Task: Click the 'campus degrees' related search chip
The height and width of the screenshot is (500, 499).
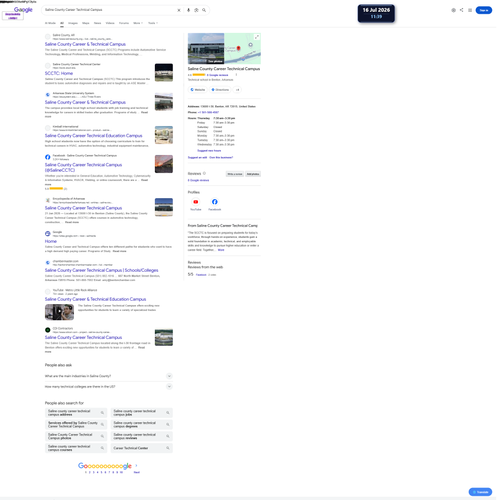Action: (142, 425)
